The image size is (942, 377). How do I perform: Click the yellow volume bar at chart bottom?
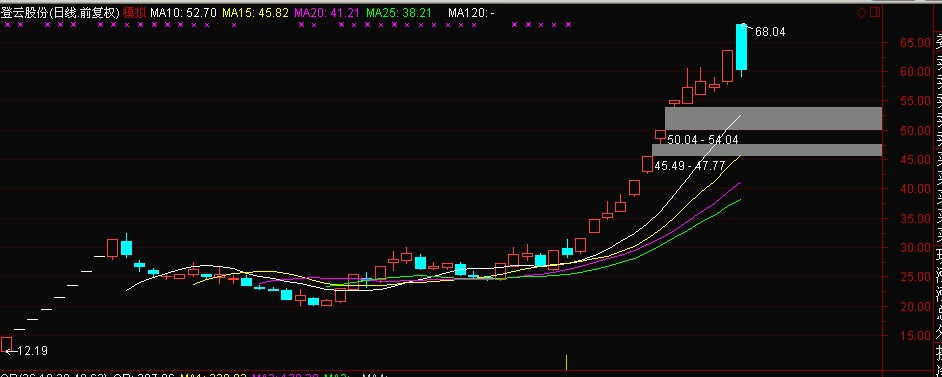point(566,362)
